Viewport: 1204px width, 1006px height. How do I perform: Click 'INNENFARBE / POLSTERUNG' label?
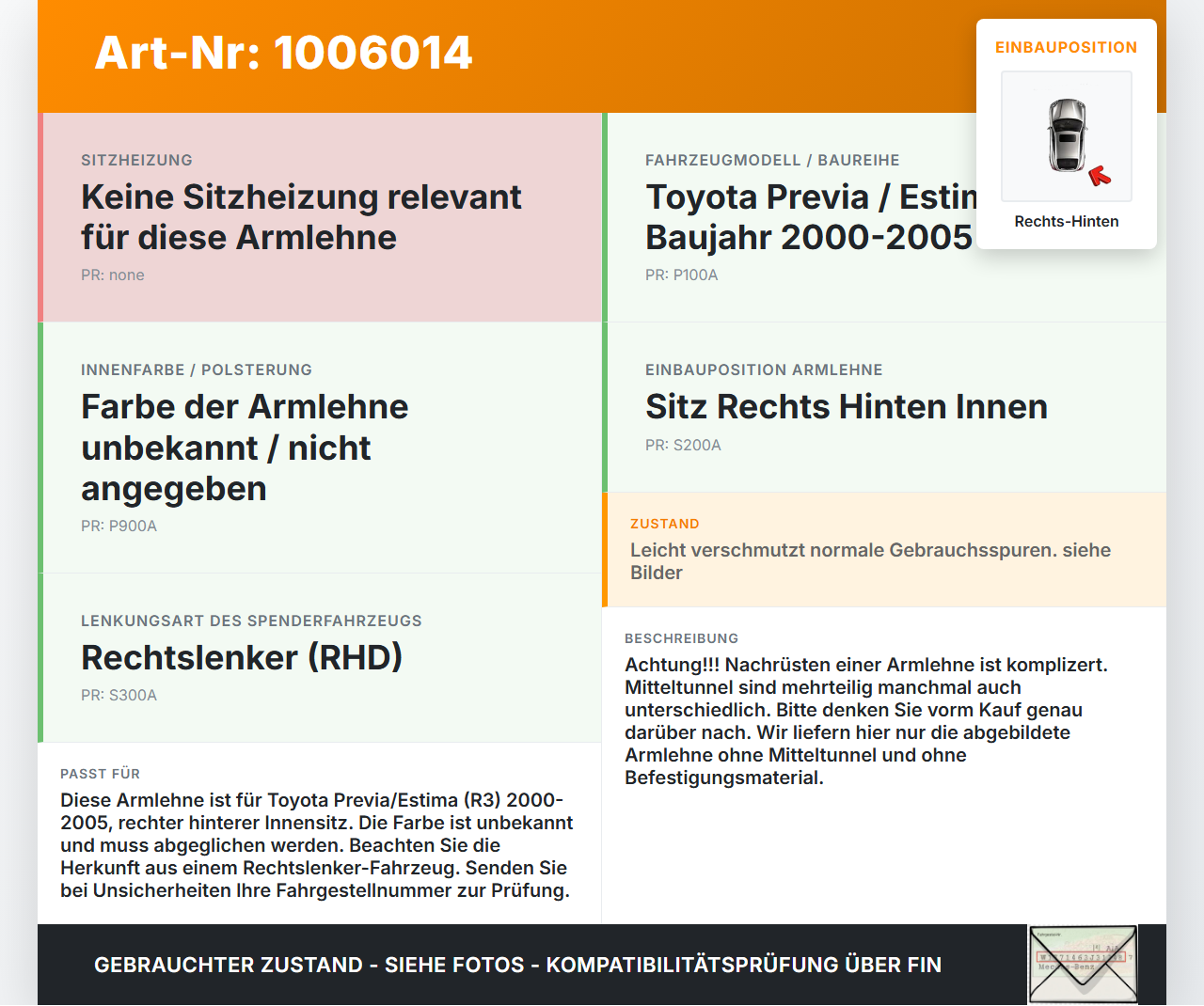[x=197, y=369]
